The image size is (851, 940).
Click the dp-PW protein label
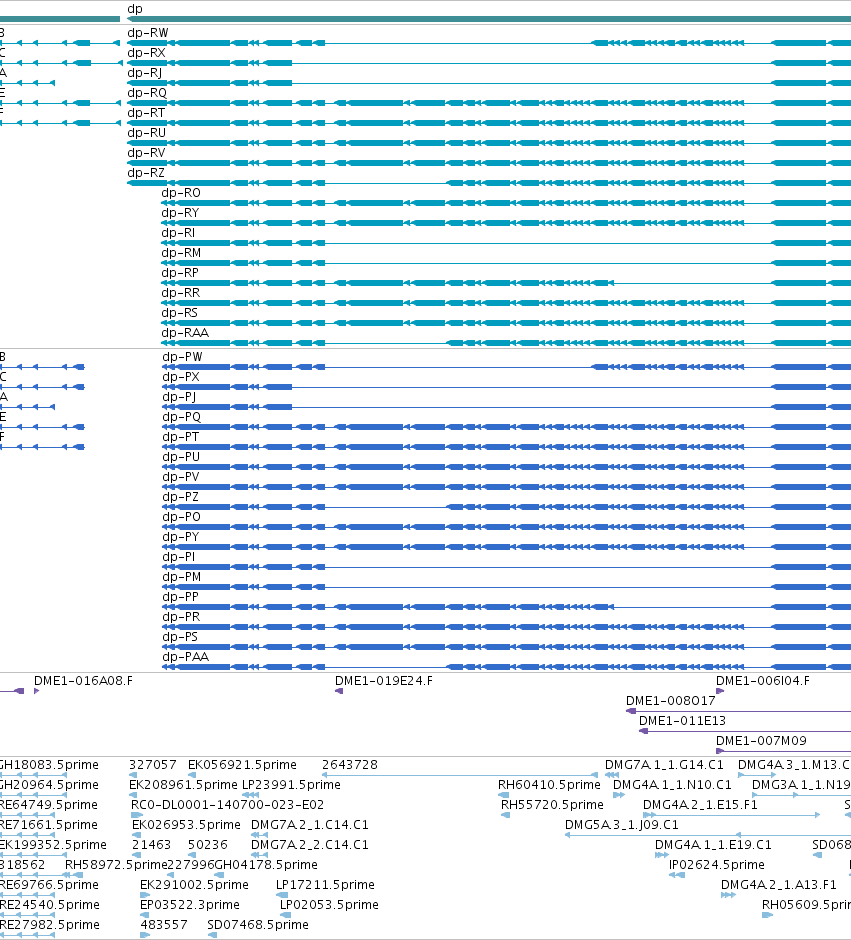click(182, 357)
